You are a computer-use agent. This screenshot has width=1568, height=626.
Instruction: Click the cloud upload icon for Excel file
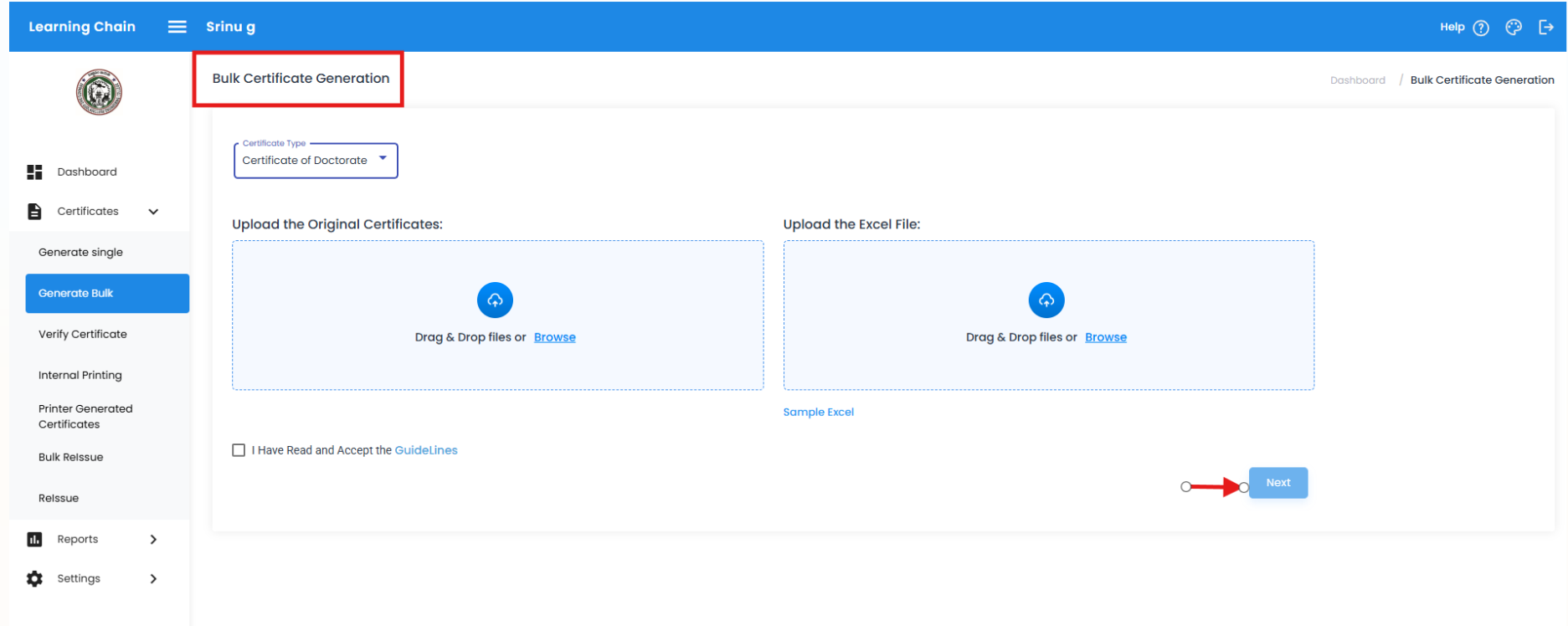tap(1046, 300)
